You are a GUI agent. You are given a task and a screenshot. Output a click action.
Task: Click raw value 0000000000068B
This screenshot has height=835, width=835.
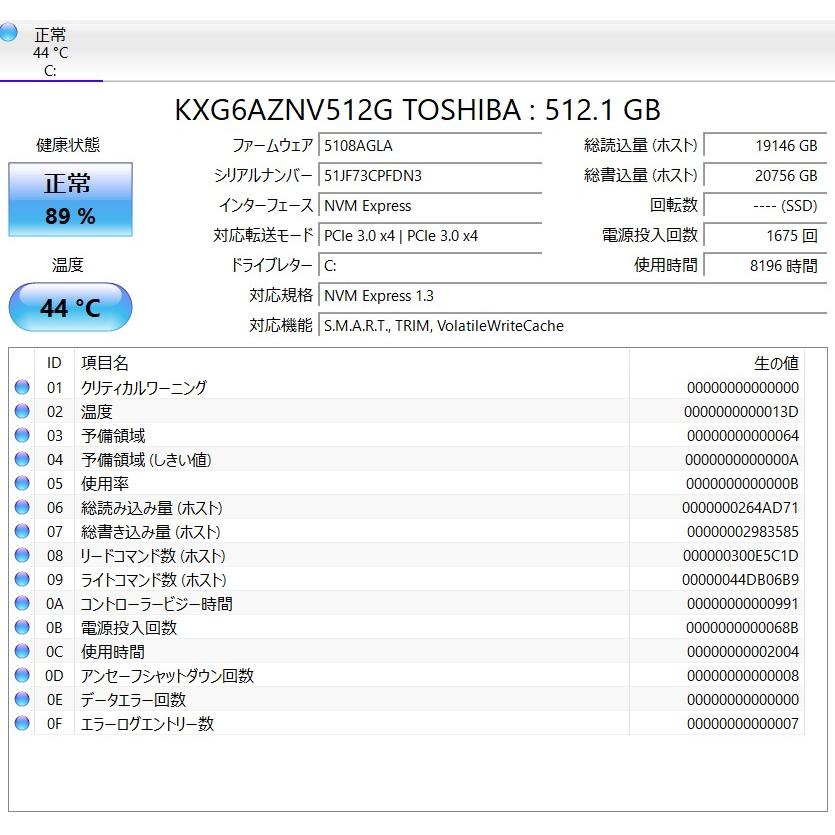pos(742,627)
